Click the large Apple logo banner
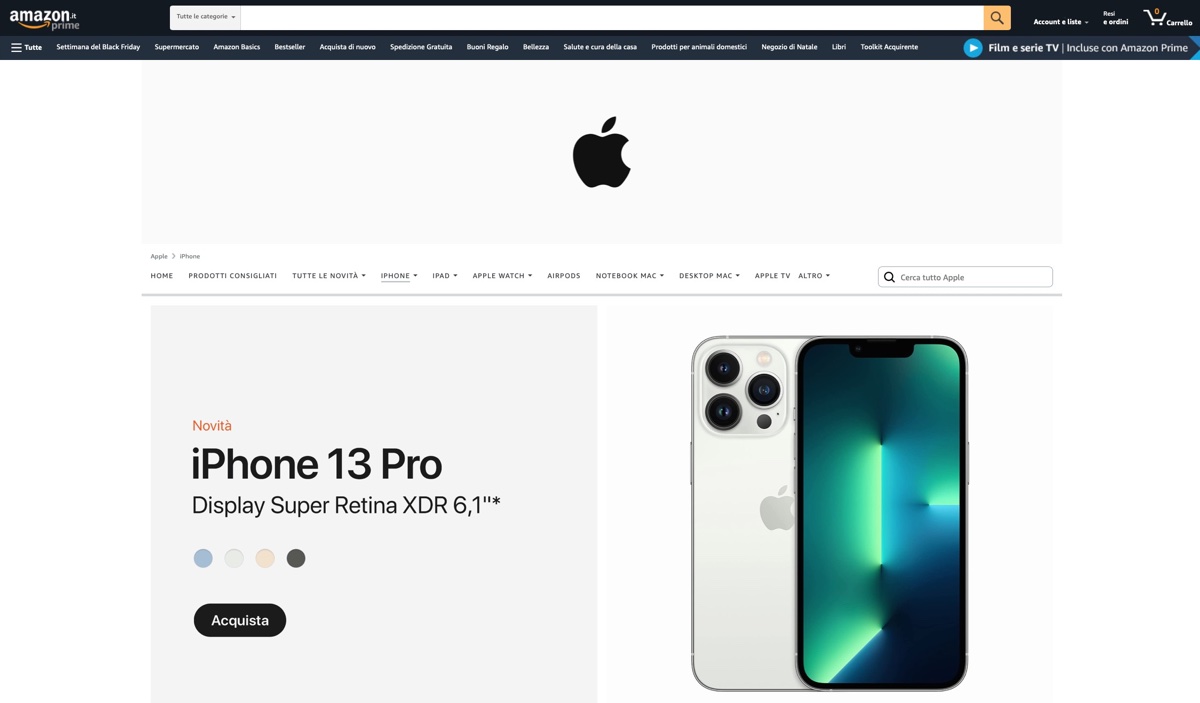 point(602,152)
